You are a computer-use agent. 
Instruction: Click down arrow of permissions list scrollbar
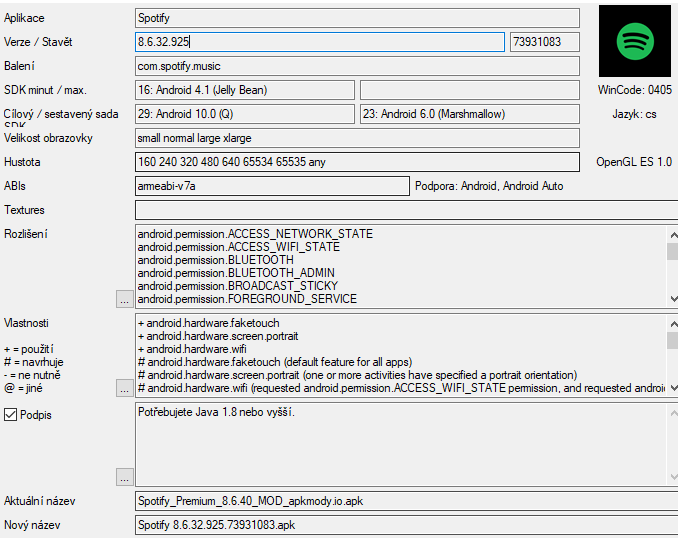click(x=673, y=299)
